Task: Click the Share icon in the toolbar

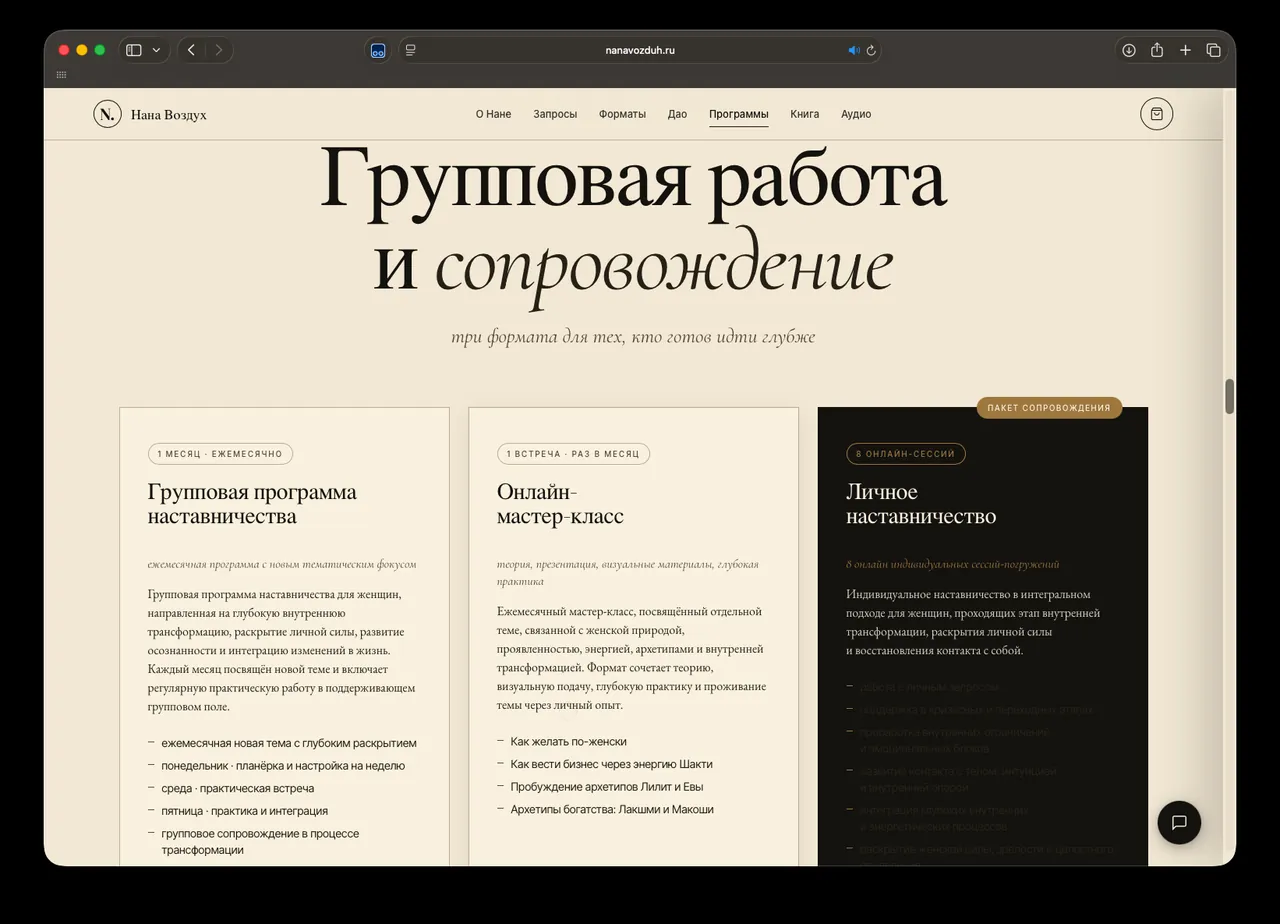Action: coord(1157,50)
